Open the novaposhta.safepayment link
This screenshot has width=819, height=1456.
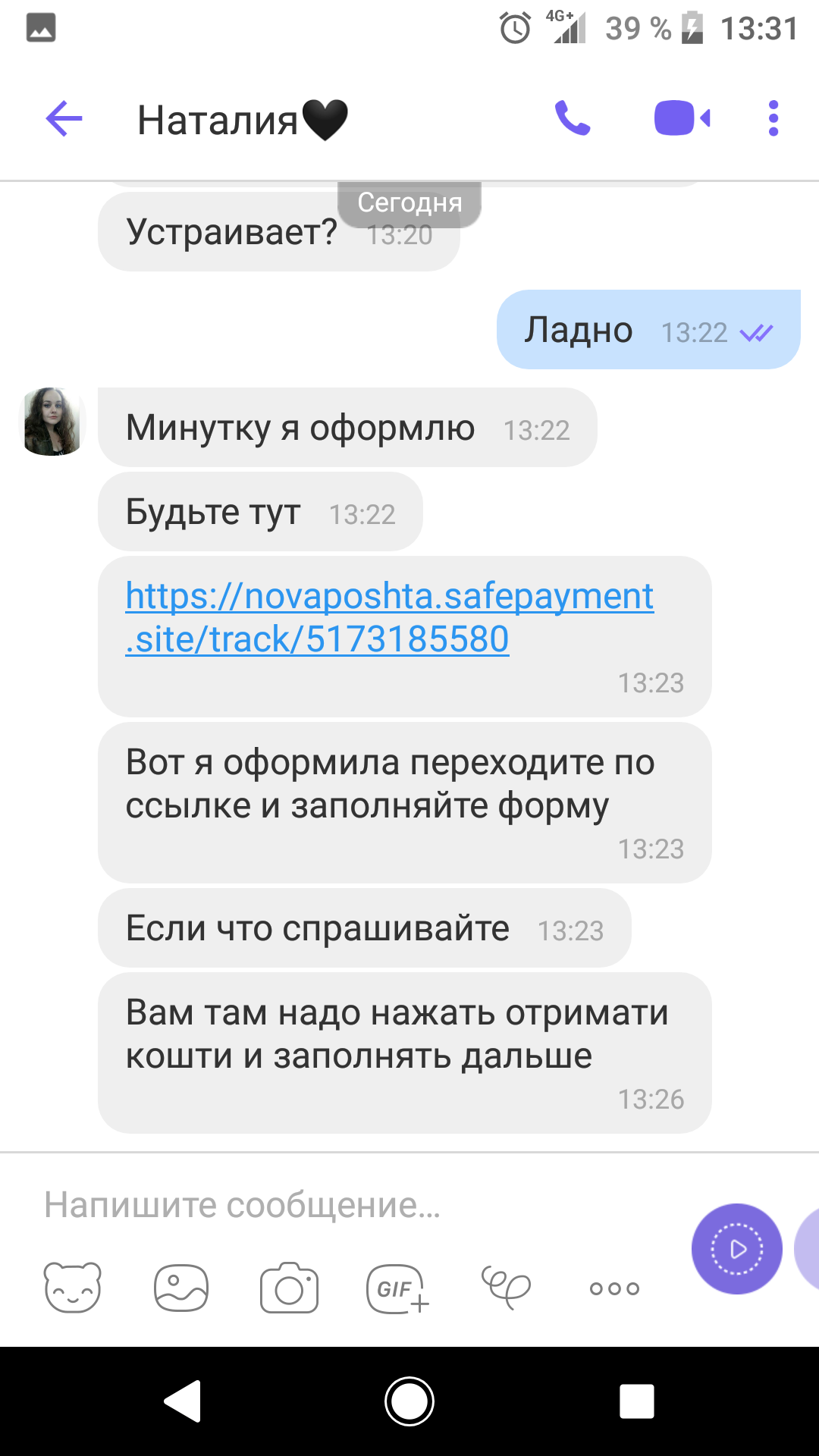[x=390, y=617]
